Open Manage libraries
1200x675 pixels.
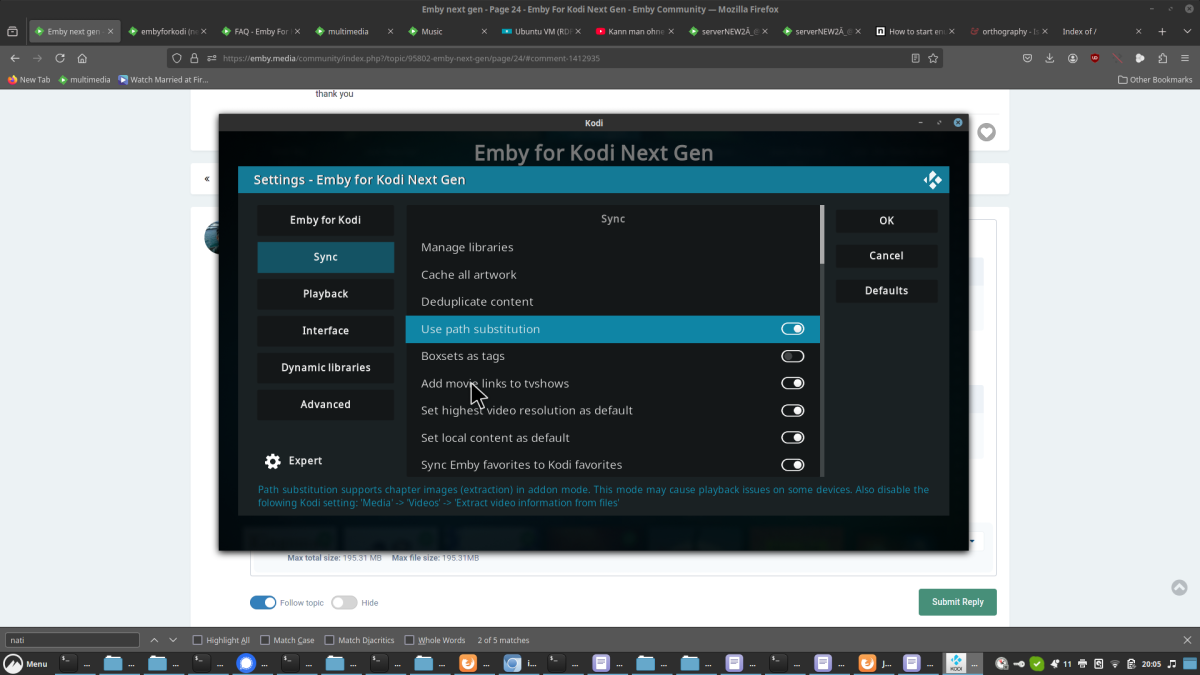[x=612, y=247]
